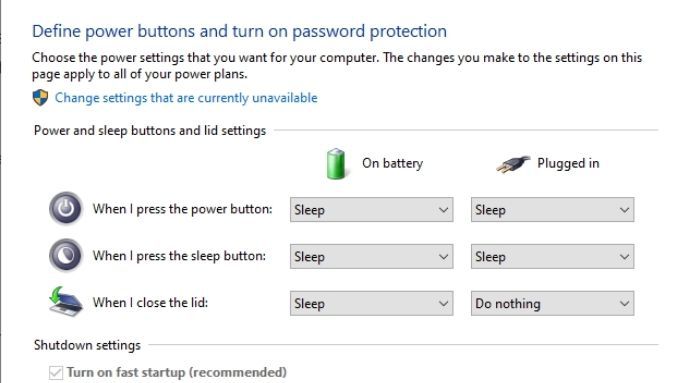The width and height of the screenshot is (680, 383).
Task: Click the laptop lid close icon
Action: tap(65, 301)
